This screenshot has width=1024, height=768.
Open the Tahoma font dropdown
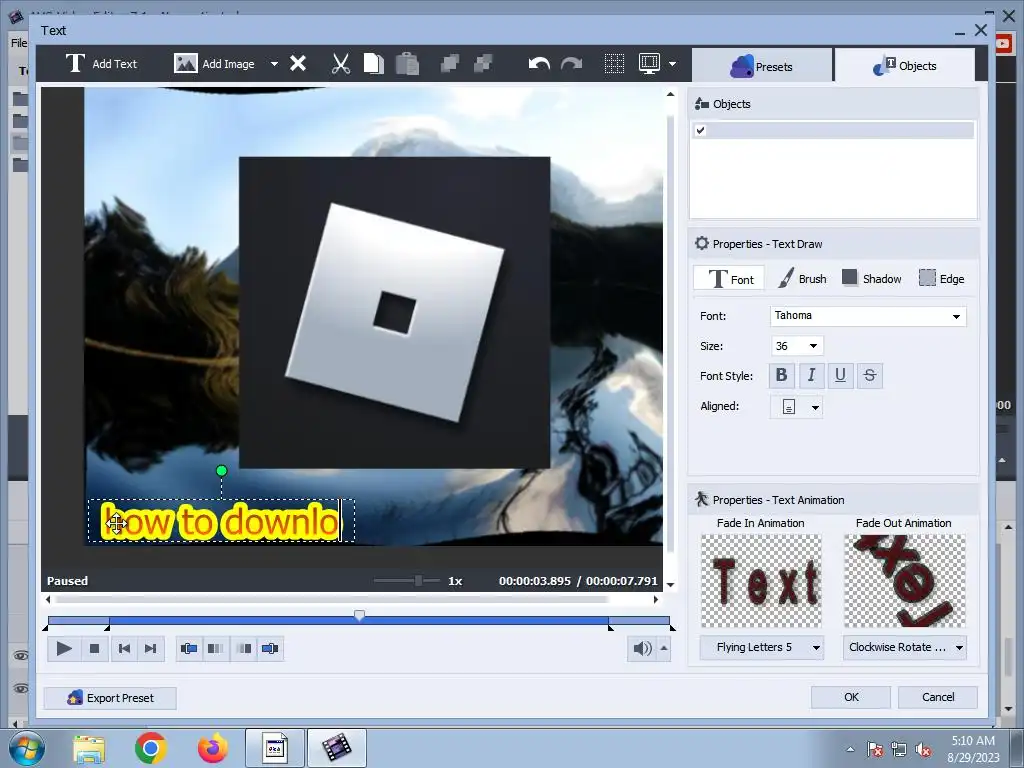868,315
